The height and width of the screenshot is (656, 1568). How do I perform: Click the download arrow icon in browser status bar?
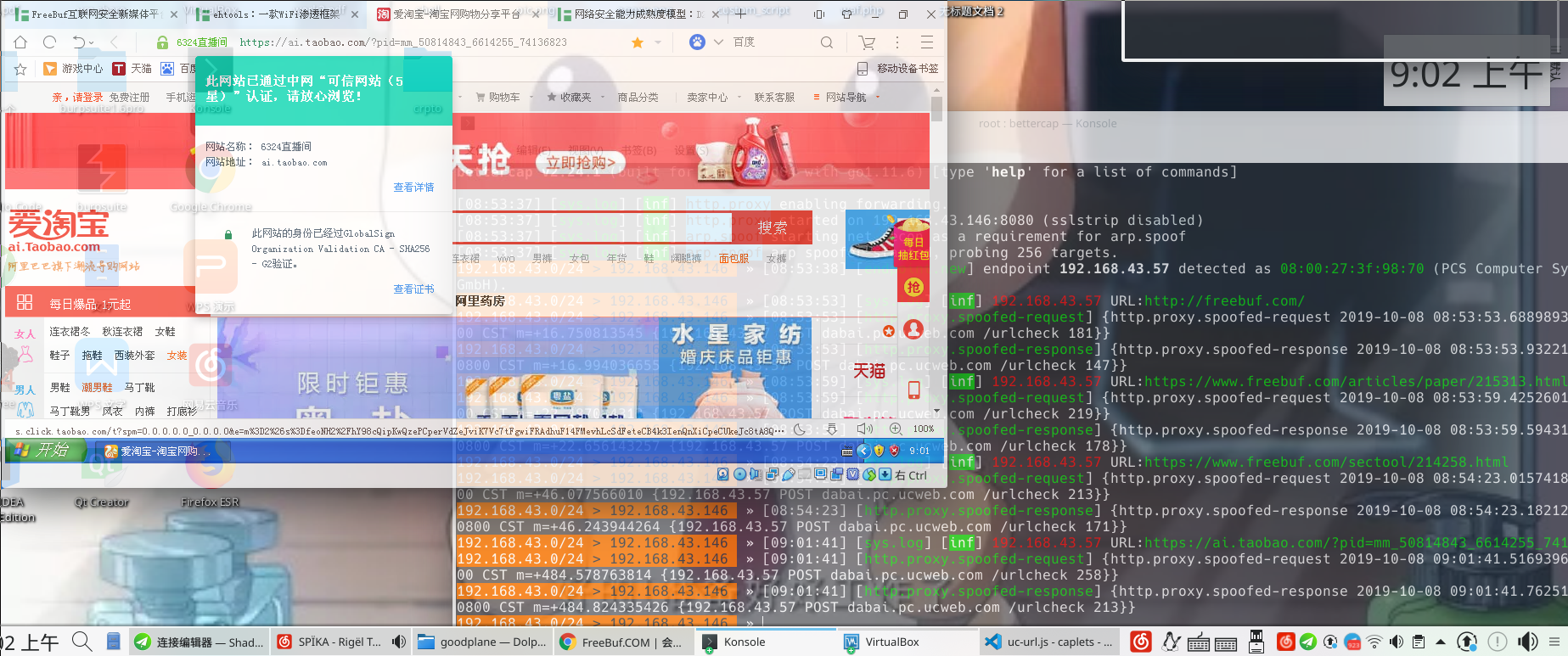[x=832, y=429]
